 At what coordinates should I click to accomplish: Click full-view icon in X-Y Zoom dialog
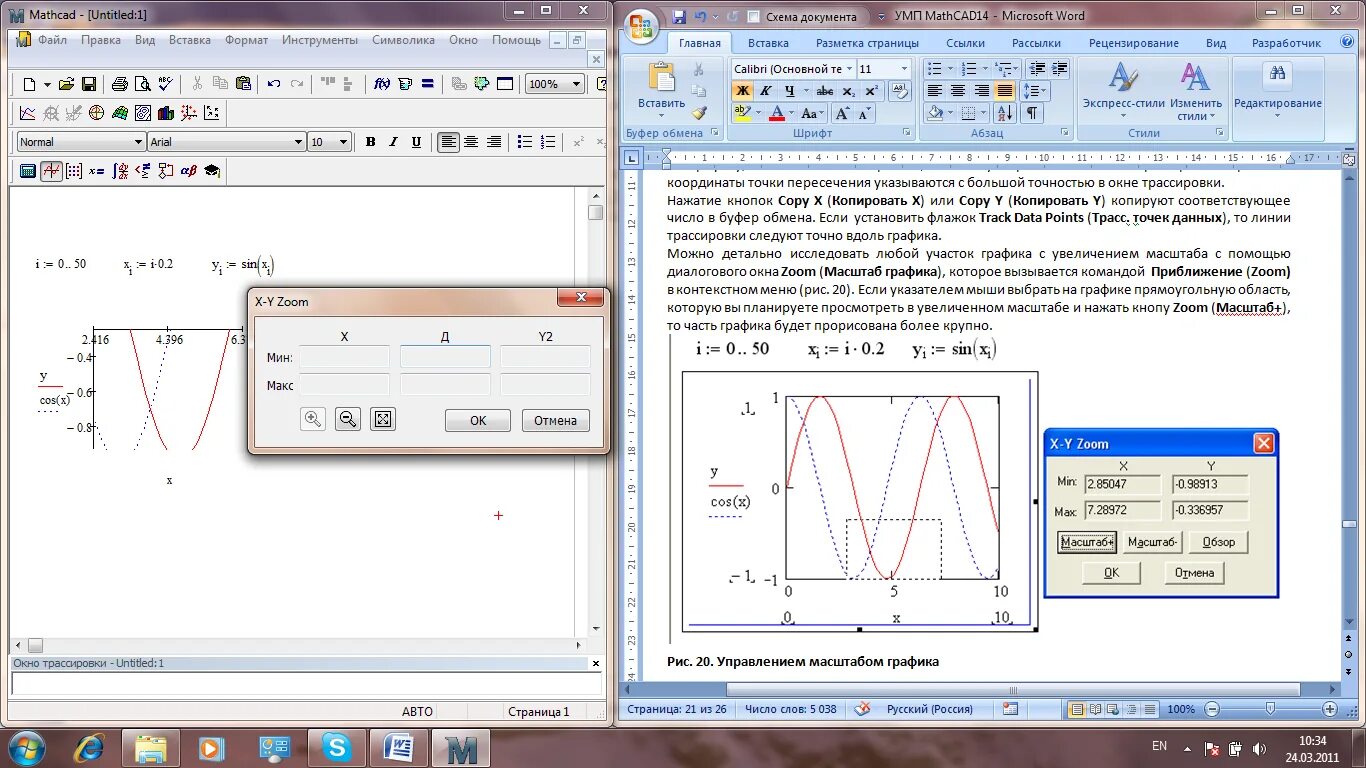383,420
